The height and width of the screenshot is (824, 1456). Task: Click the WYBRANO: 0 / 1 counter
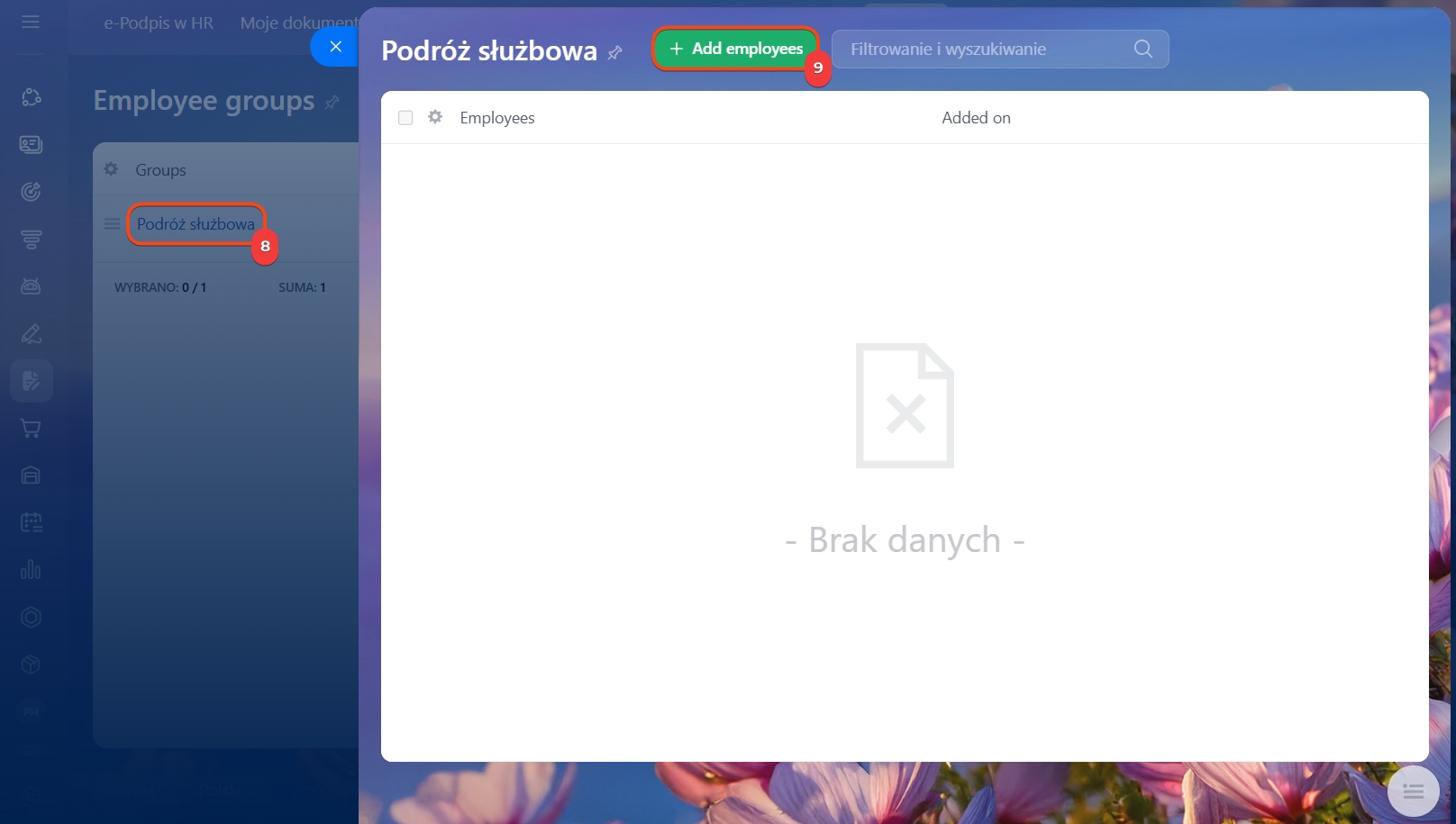(160, 287)
